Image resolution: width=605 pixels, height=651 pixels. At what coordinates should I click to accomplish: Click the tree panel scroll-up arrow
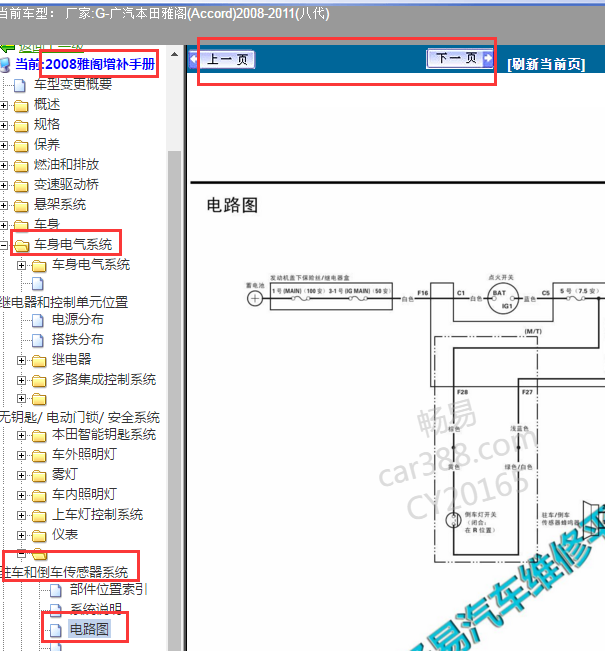click(174, 54)
